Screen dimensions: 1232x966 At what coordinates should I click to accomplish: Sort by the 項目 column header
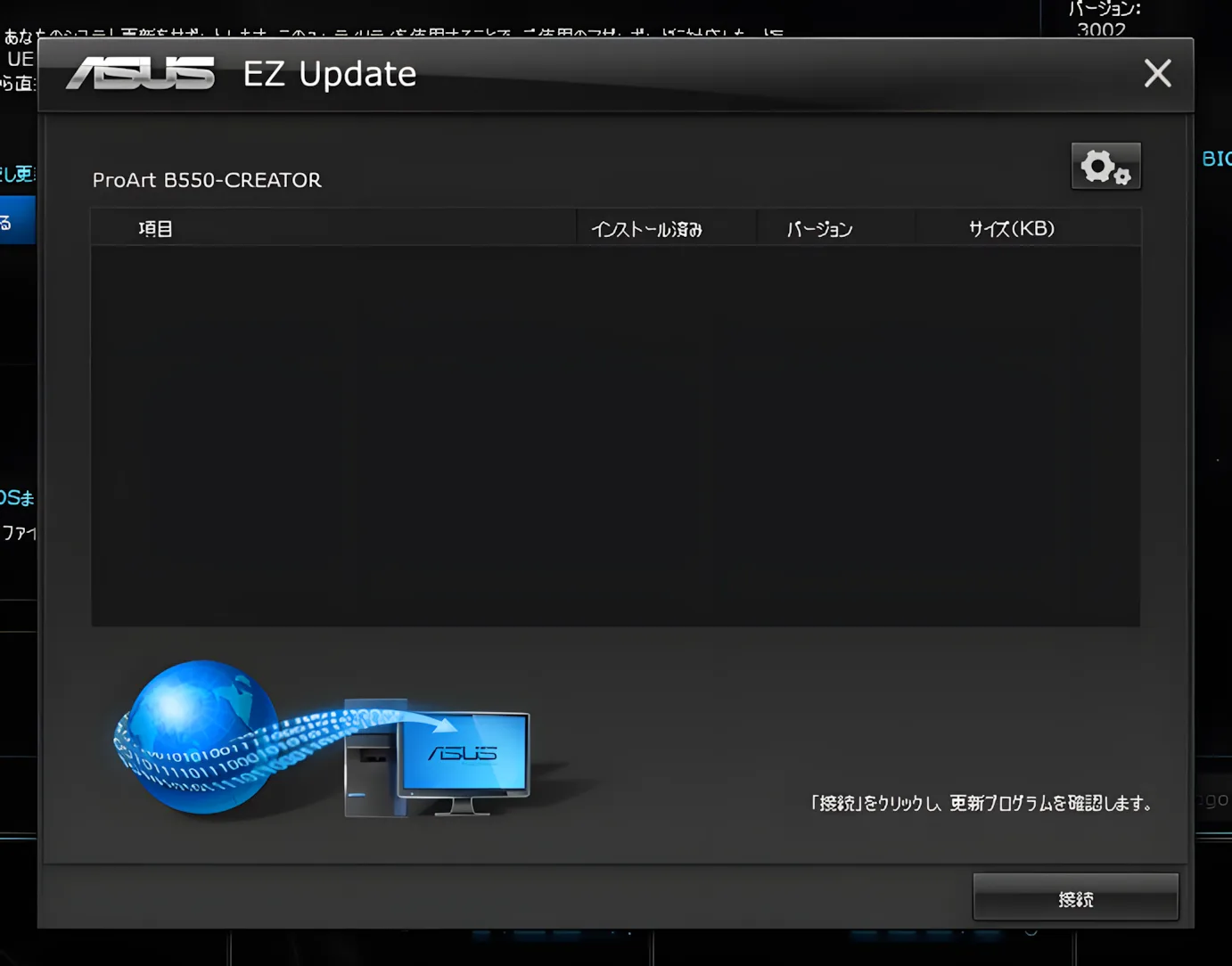(x=156, y=228)
